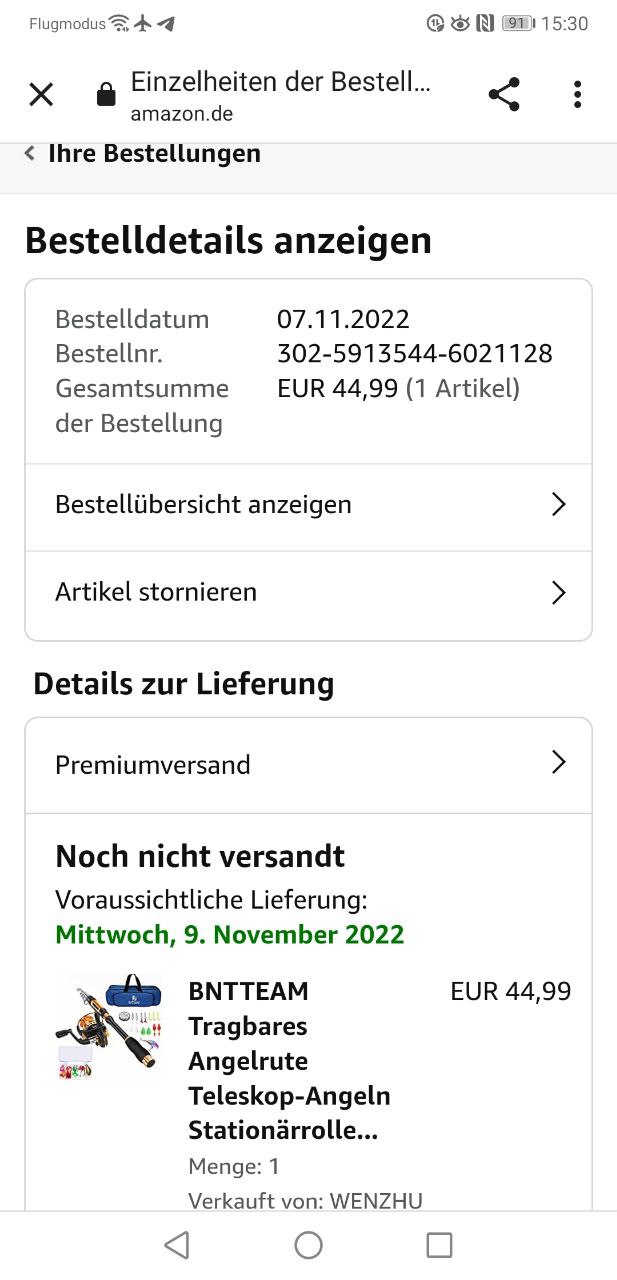Tap the amazon.de address bar title
This screenshot has width=617, height=1280.
click(x=280, y=95)
